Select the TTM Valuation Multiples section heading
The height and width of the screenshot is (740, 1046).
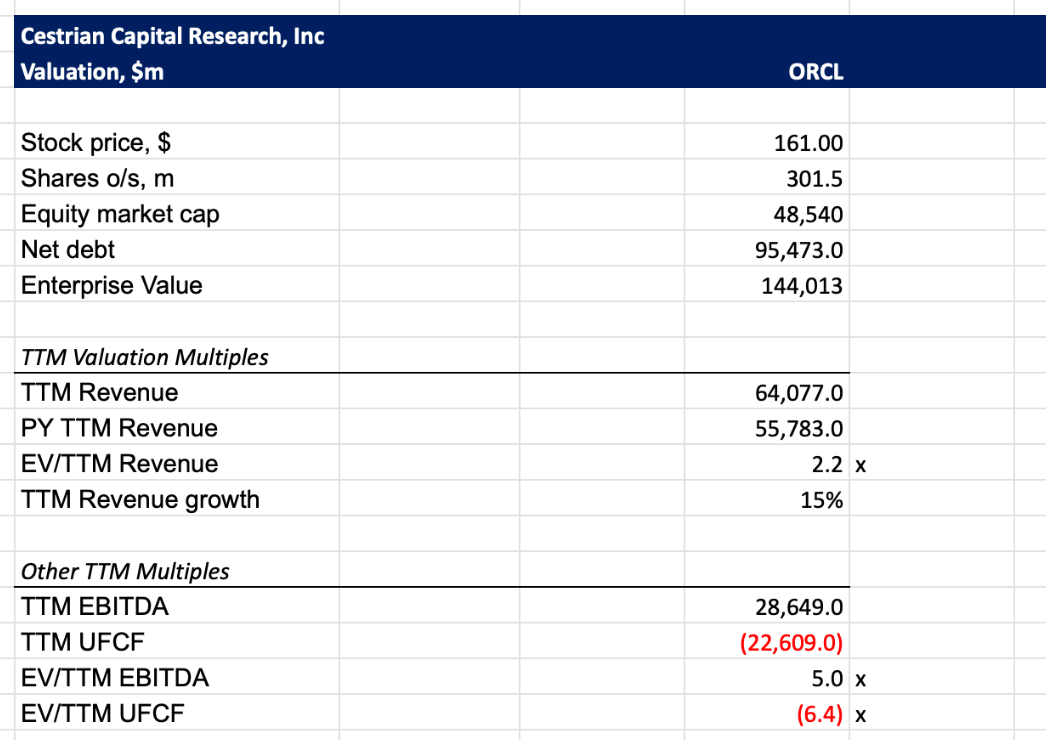[144, 357]
